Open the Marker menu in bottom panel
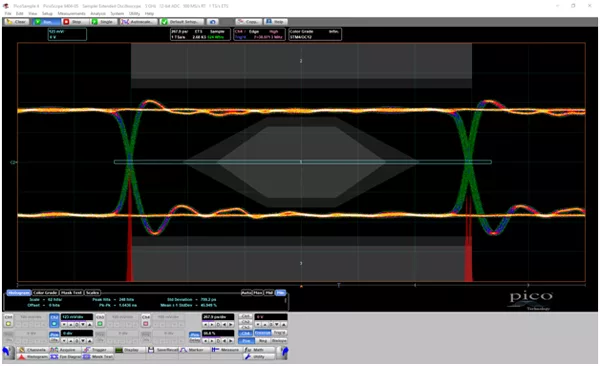This screenshot has width=600, height=366. tap(194, 350)
